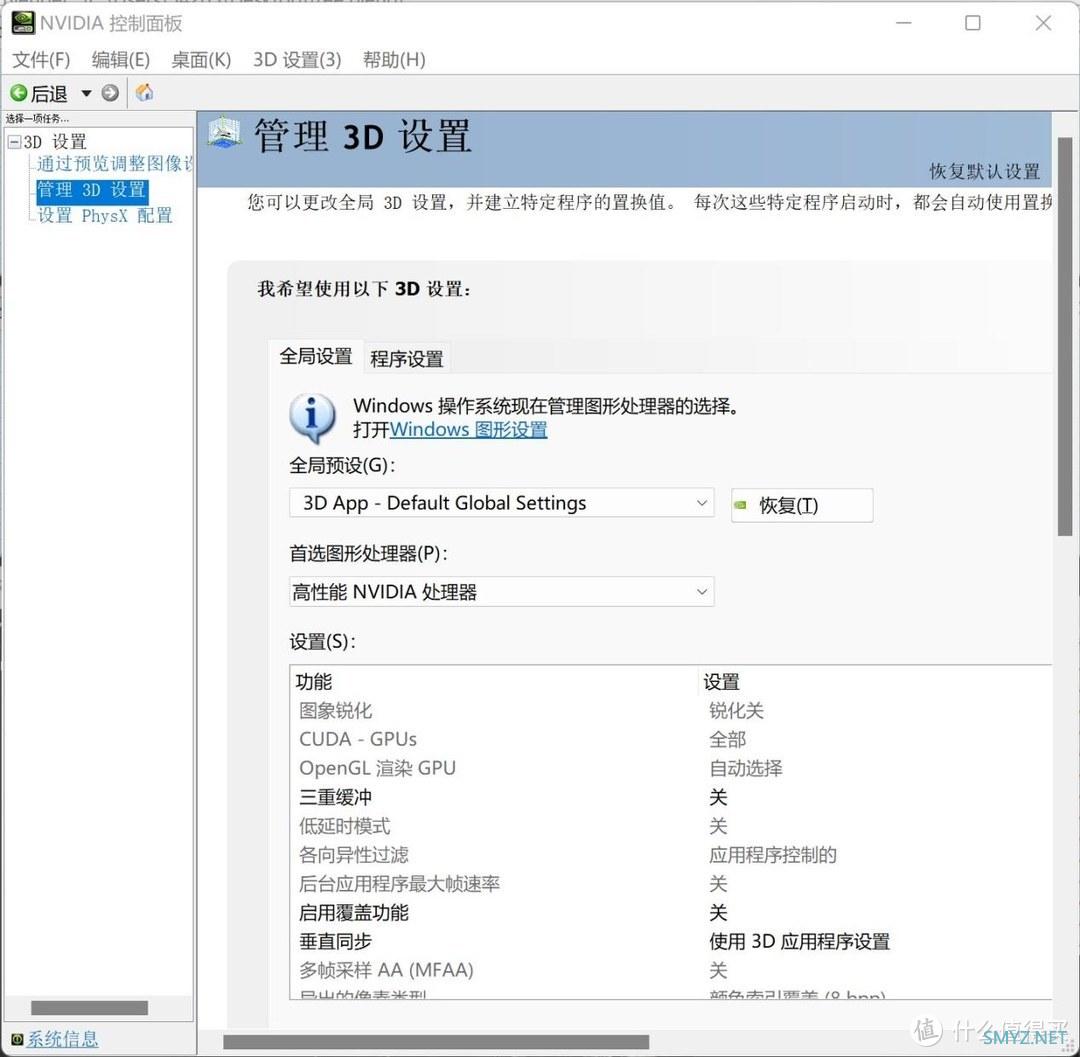Screen dimensions: 1080x1057
Task: Open the 帮助(H) menu
Action: pyautogui.click(x=394, y=60)
